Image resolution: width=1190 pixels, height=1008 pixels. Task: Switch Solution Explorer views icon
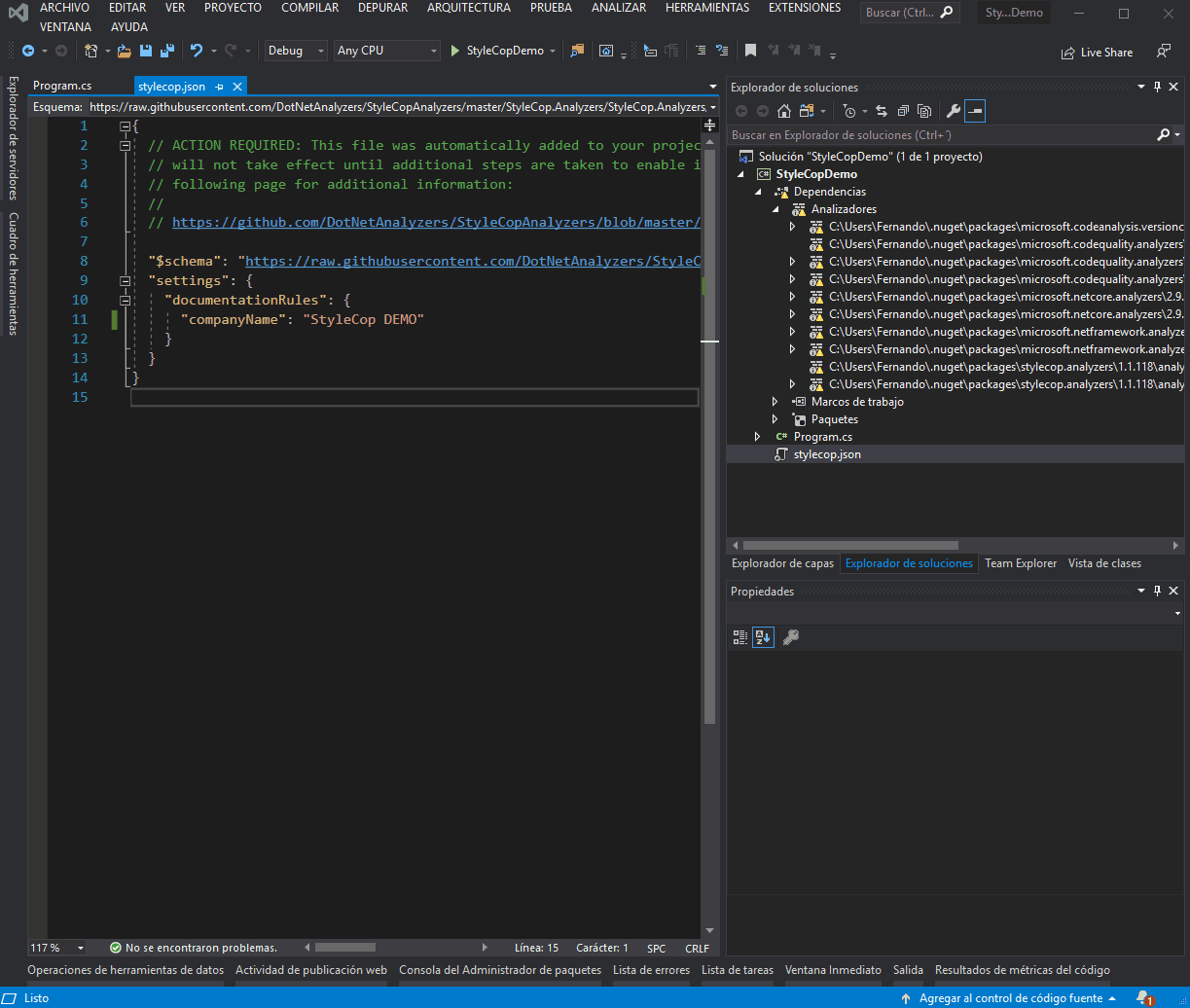[x=806, y=111]
